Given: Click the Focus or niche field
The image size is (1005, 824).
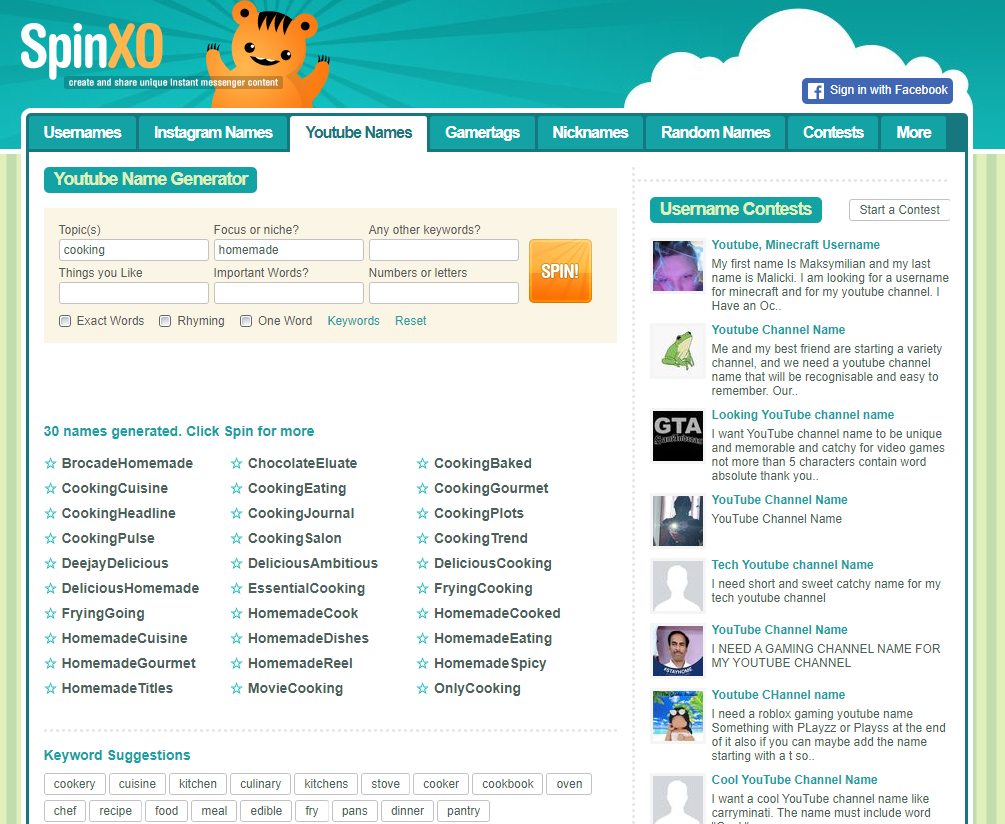Looking at the screenshot, I should coord(288,250).
